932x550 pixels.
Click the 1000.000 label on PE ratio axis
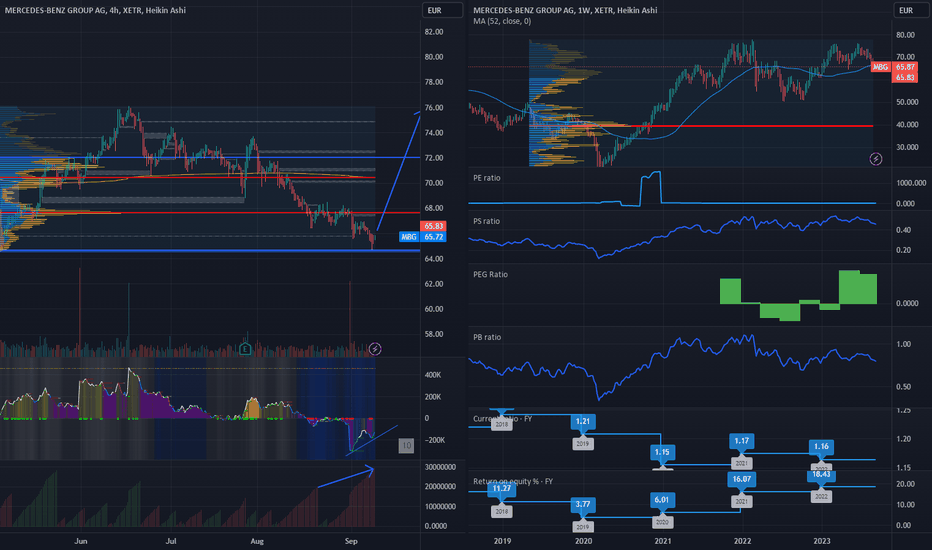[x=911, y=183]
